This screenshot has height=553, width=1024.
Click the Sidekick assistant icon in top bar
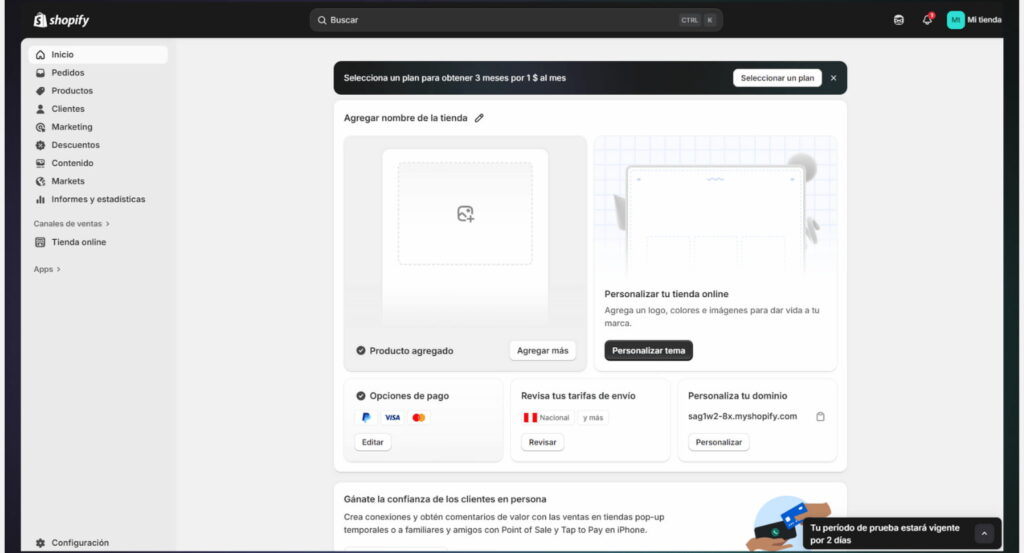click(898, 20)
